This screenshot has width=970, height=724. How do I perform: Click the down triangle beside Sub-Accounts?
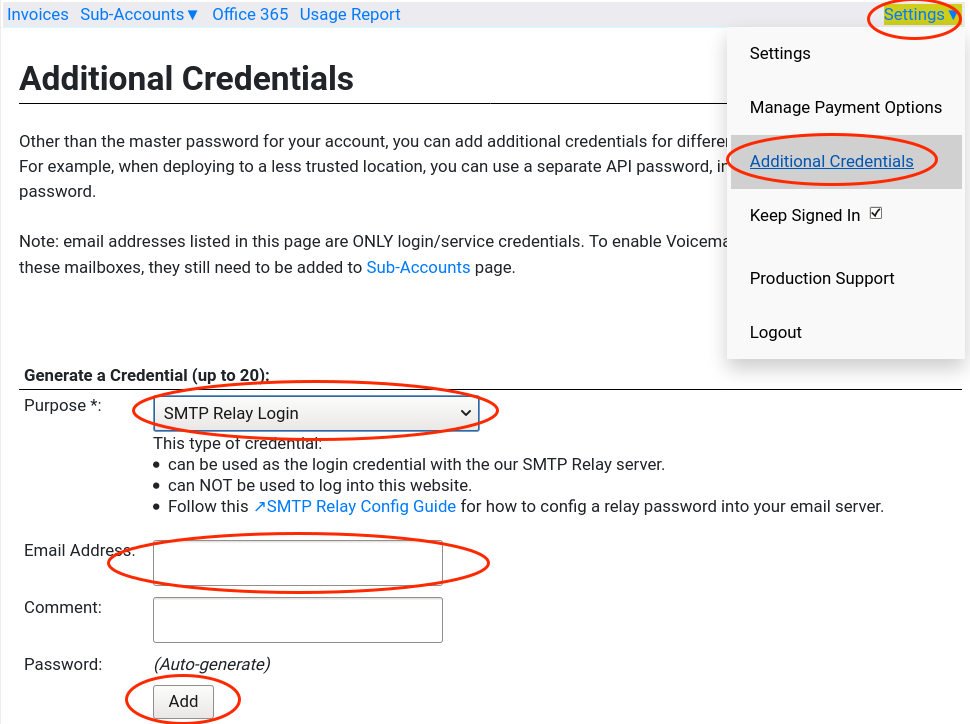coord(193,15)
